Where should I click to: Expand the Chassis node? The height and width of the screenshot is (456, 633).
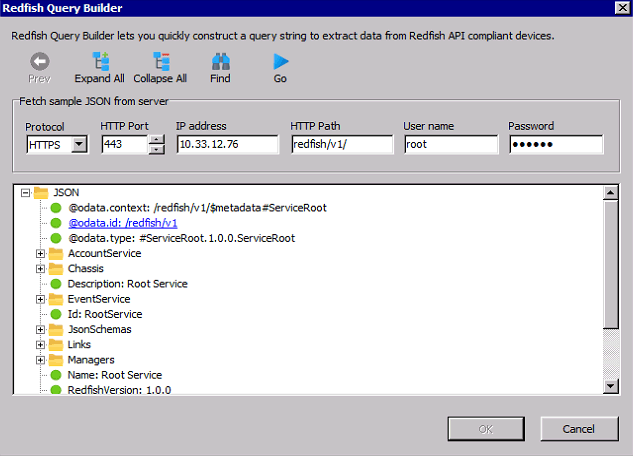40,269
